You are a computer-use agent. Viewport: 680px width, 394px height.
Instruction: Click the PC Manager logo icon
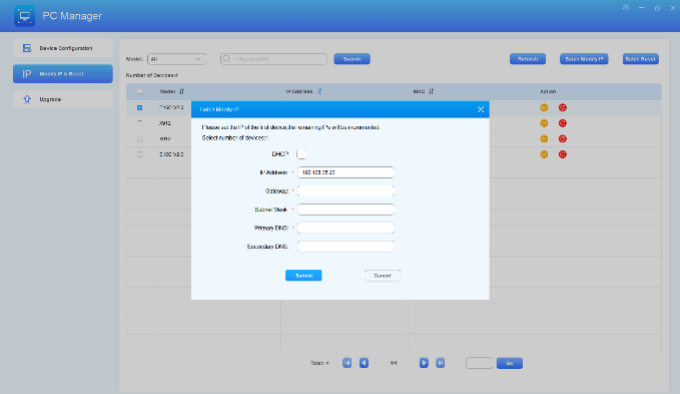[24, 16]
